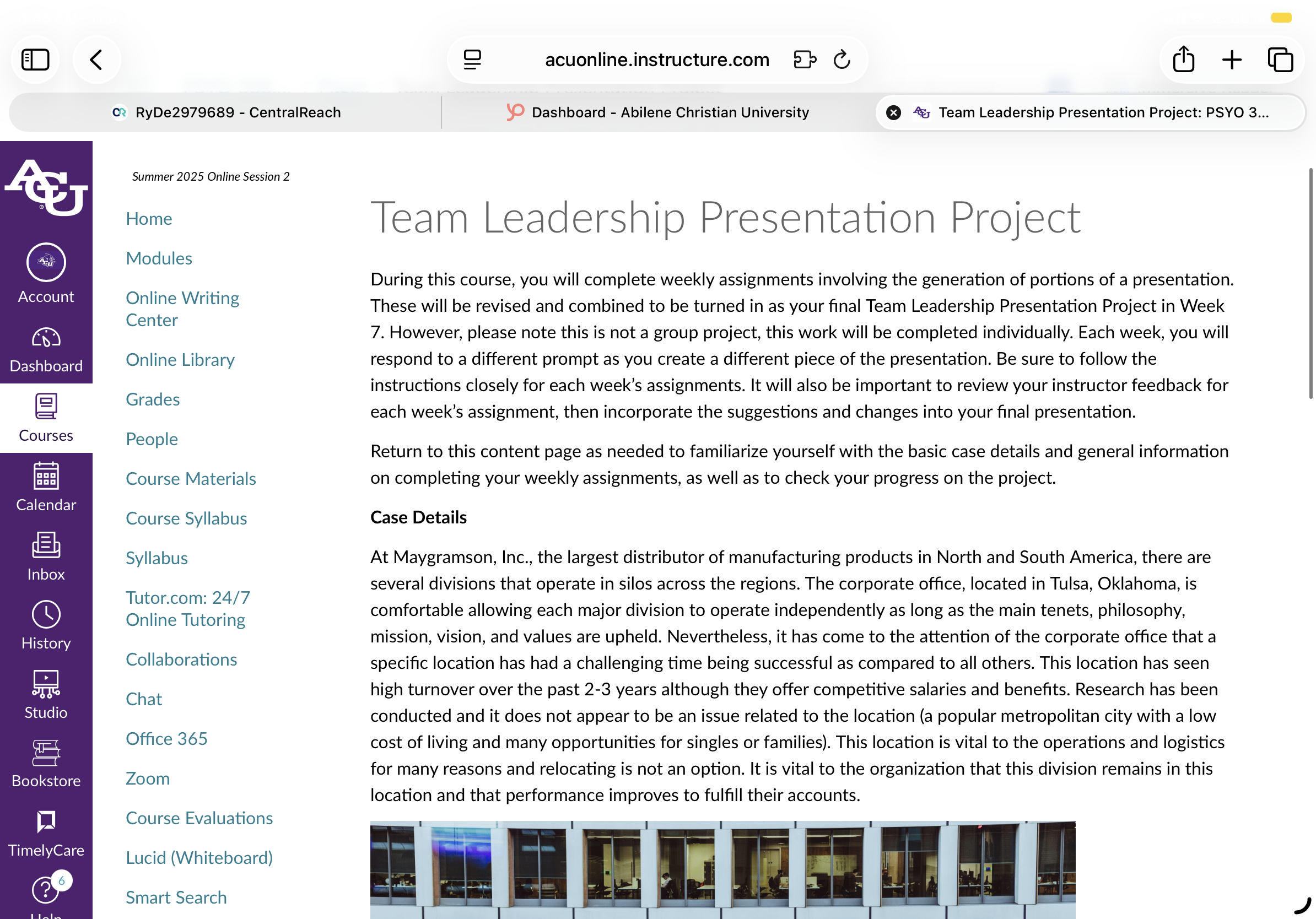Go back with the Safari back arrow
The height and width of the screenshot is (919, 1316).
point(96,60)
